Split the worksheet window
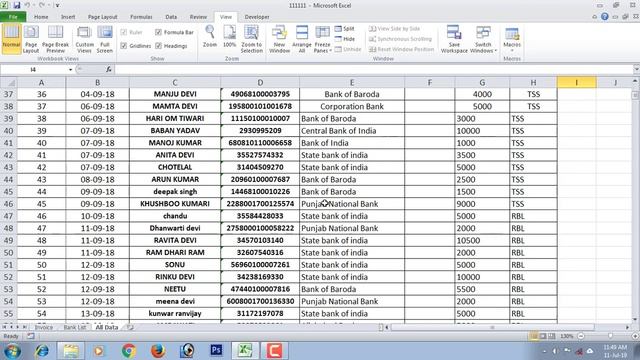Image resolution: width=640 pixels, height=360 pixels. click(344, 29)
